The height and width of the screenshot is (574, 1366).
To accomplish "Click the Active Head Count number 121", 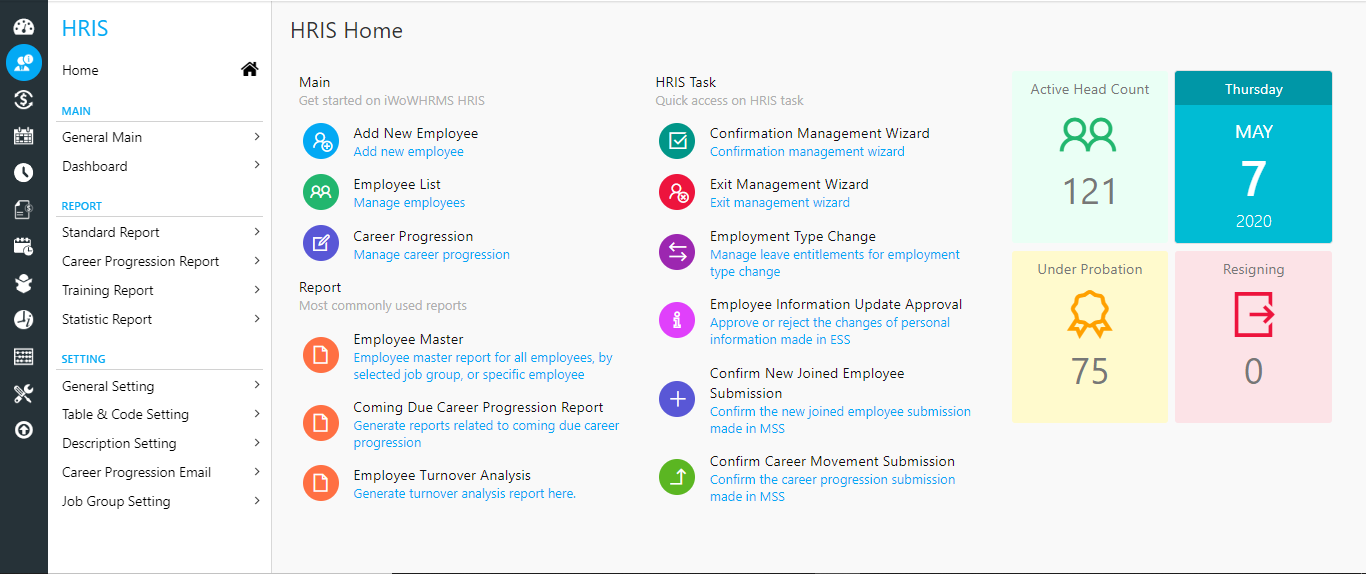I will (x=1089, y=191).
